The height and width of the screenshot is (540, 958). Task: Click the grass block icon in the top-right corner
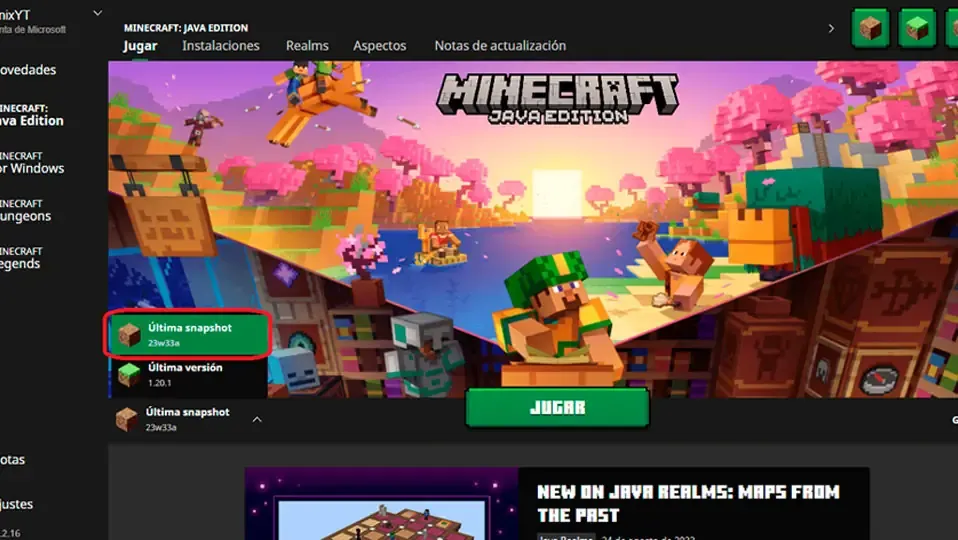[917, 28]
